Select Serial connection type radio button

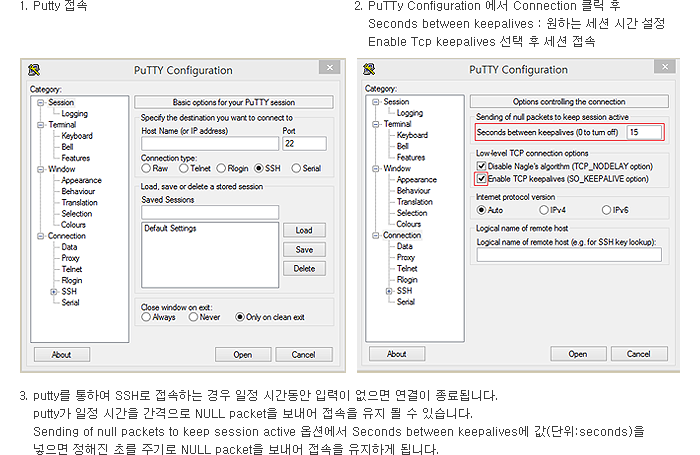pyautogui.click(x=296, y=168)
